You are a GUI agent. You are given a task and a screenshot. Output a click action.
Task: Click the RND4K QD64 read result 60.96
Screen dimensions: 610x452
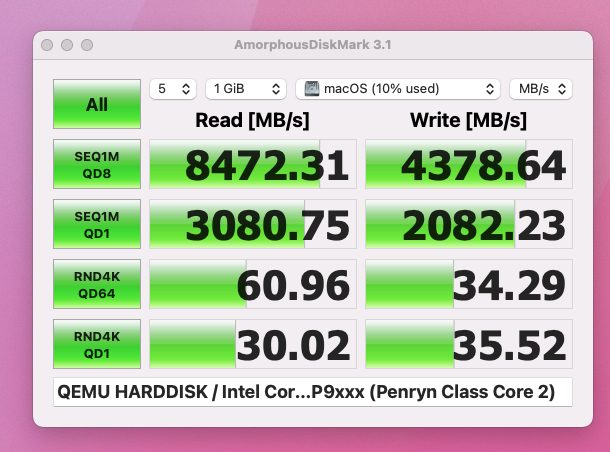(x=253, y=284)
